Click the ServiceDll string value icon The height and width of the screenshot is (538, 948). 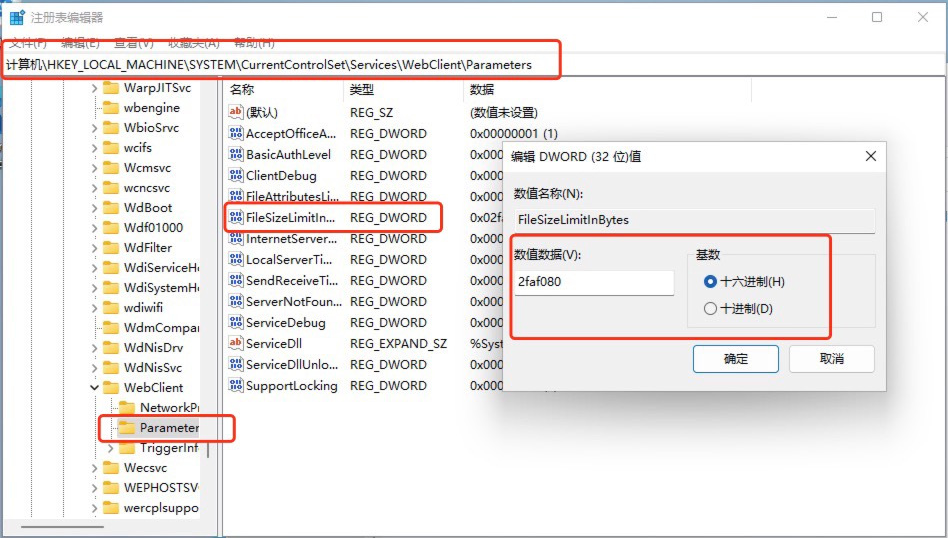coord(236,344)
